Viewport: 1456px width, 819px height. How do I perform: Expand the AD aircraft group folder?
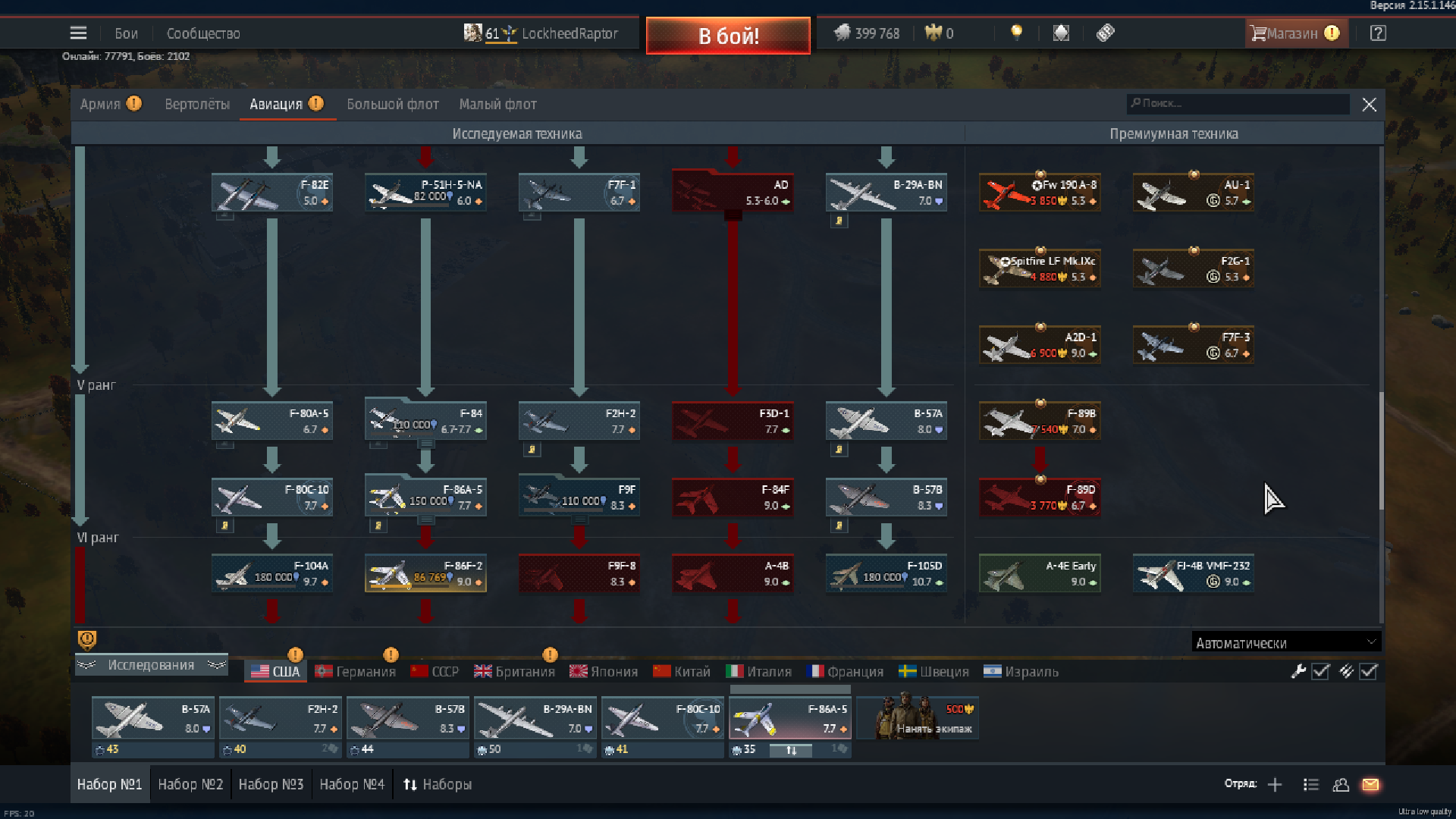733,191
